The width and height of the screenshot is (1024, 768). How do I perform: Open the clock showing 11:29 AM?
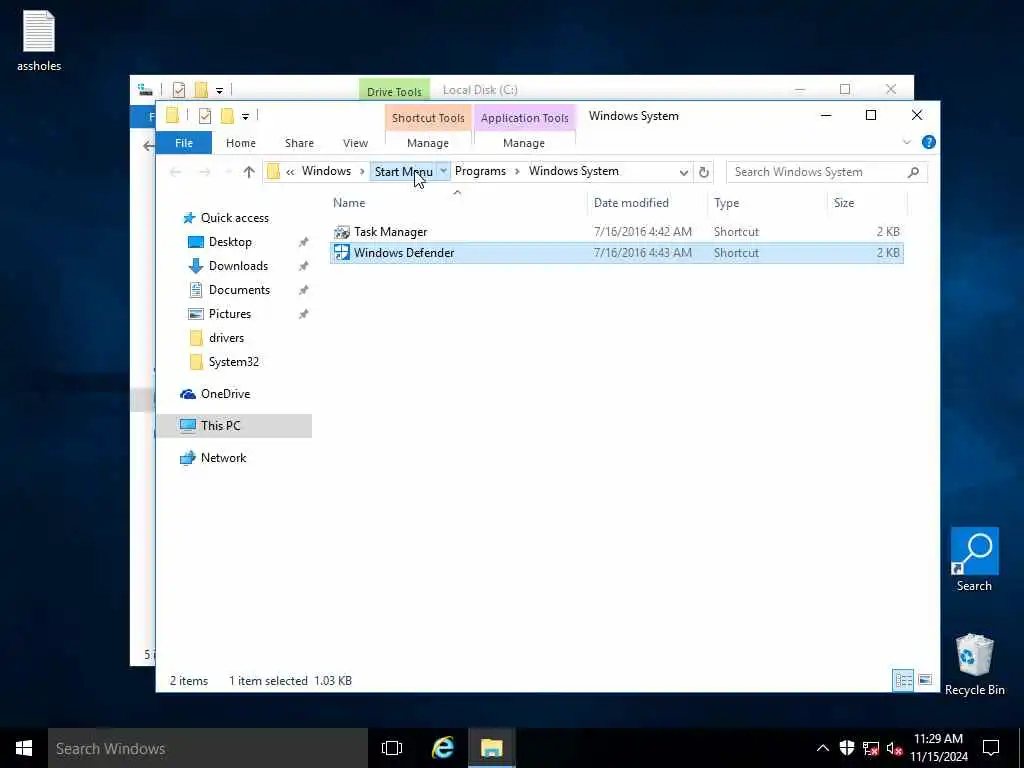tap(938, 748)
